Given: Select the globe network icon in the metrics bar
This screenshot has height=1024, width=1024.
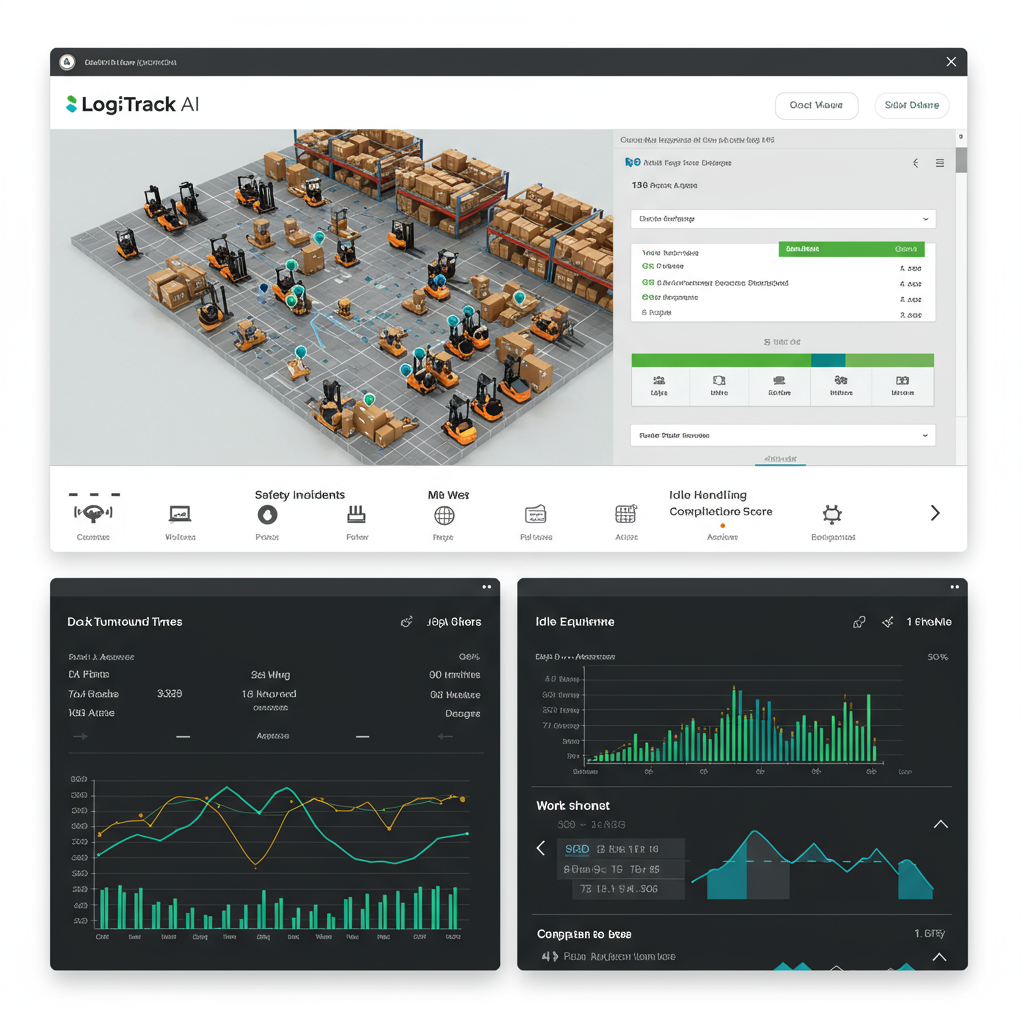Looking at the screenshot, I should (x=443, y=516).
